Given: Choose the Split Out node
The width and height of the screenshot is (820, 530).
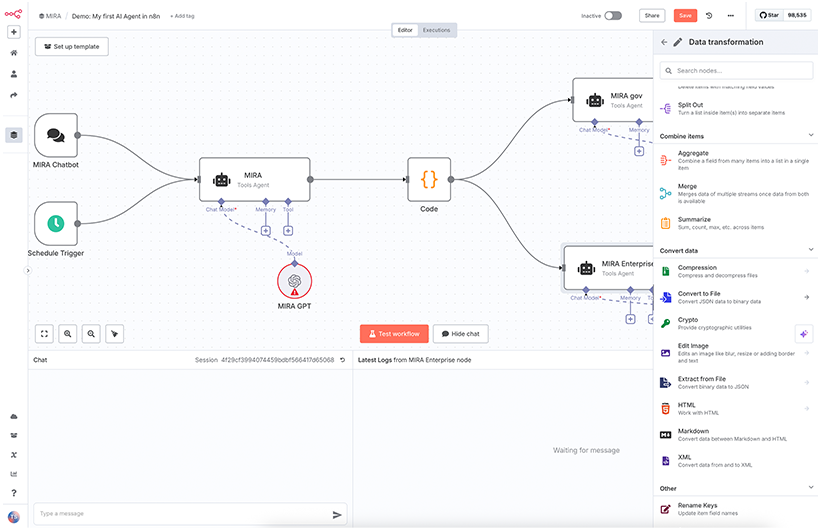Looking at the screenshot, I should click(x=736, y=108).
